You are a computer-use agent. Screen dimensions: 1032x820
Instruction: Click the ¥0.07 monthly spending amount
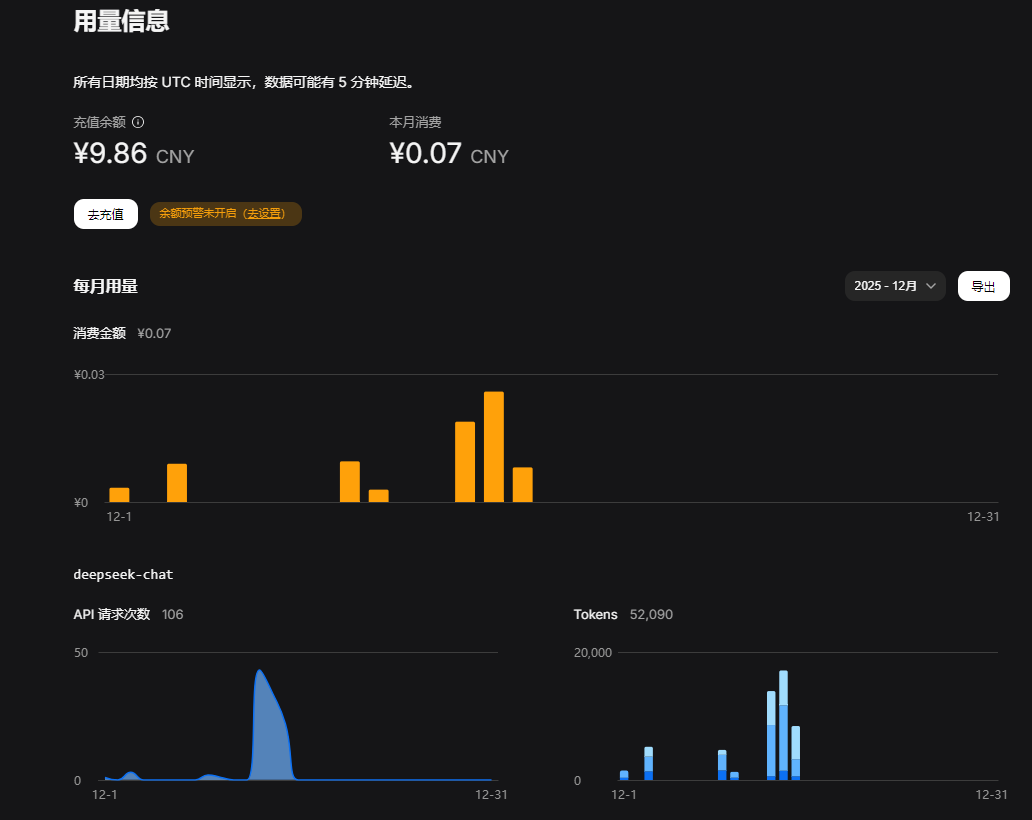coord(425,154)
